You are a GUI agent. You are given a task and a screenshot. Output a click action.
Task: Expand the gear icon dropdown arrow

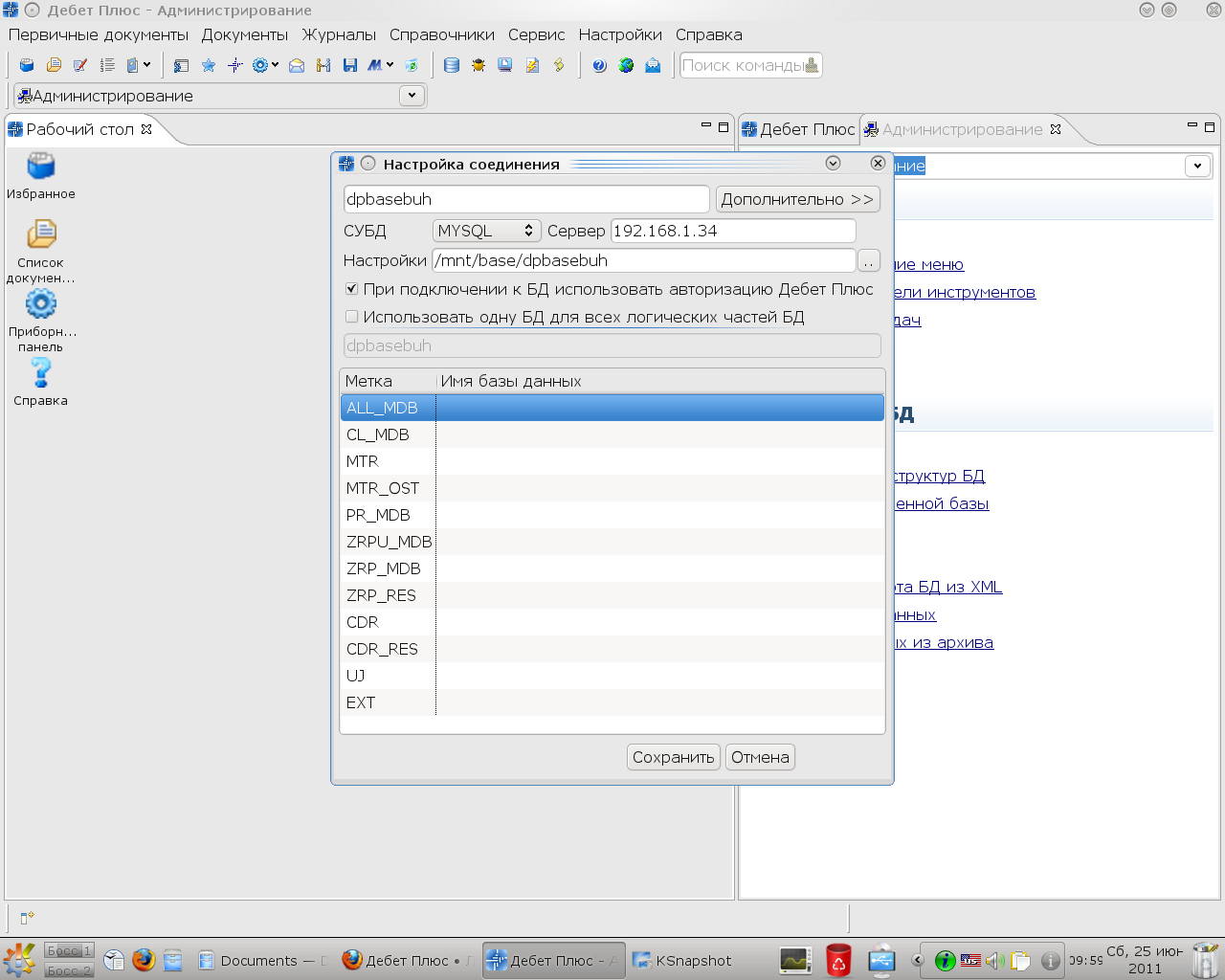(275, 65)
